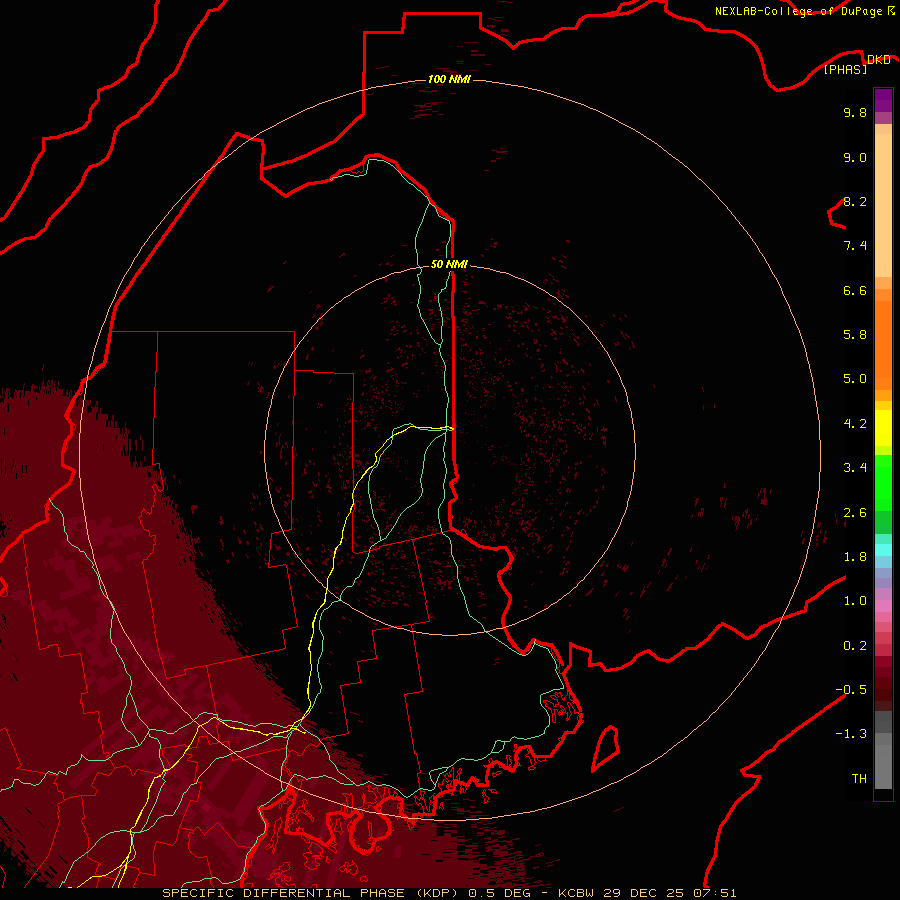Click the 5.0 legend value

click(855, 379)
